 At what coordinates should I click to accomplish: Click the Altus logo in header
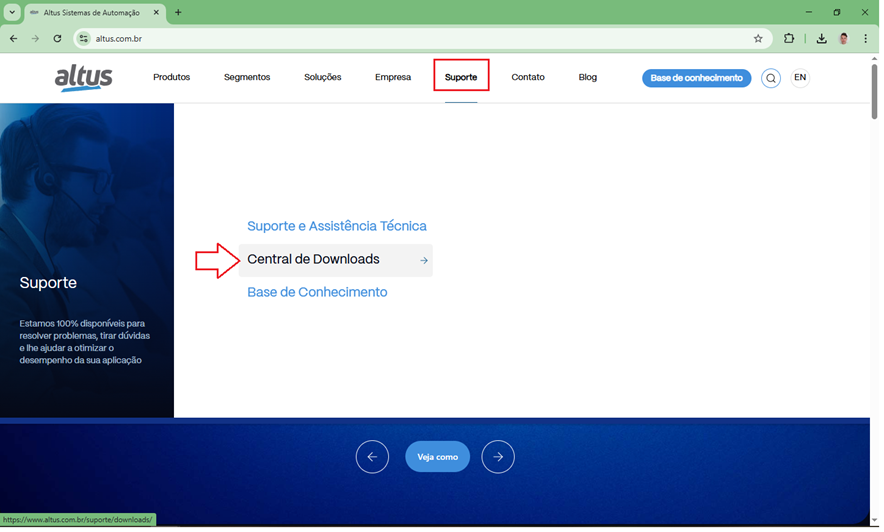[83, 78]
